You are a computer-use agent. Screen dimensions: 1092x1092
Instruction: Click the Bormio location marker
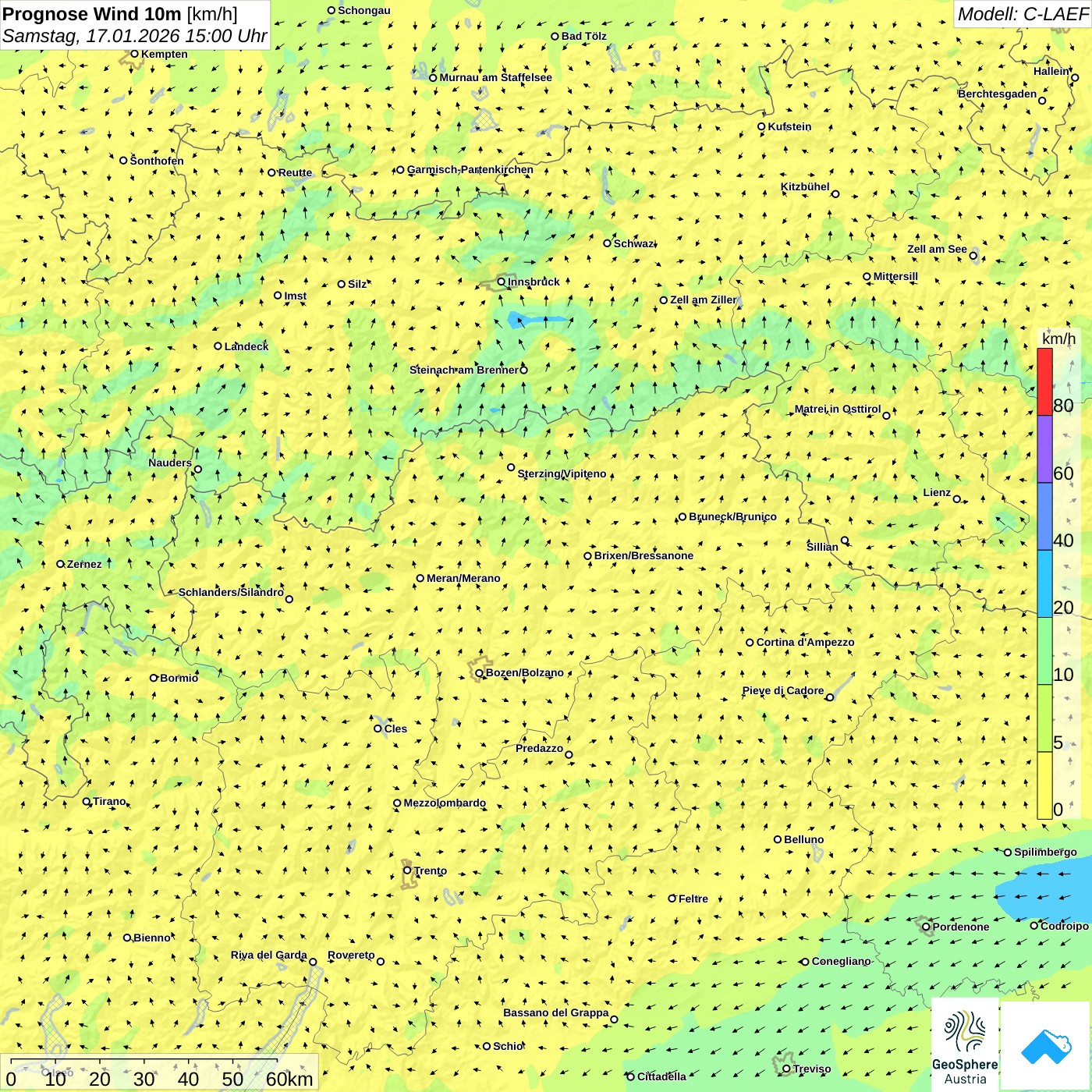154,678
